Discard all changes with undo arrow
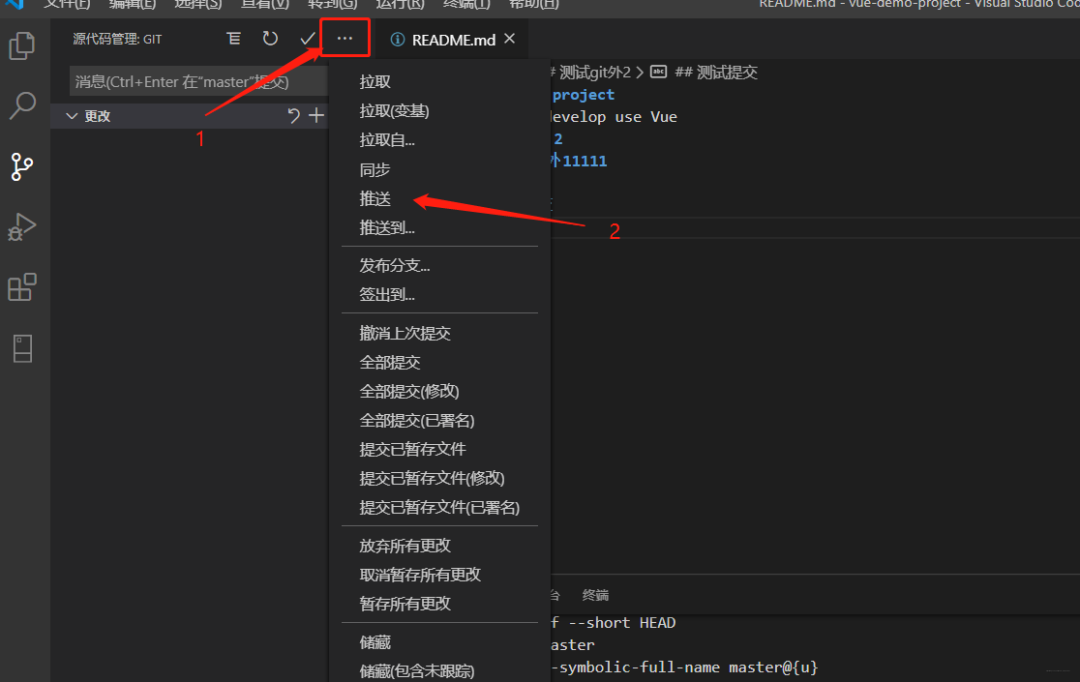Screen dimensions: 1080x682 coord(293,115)
